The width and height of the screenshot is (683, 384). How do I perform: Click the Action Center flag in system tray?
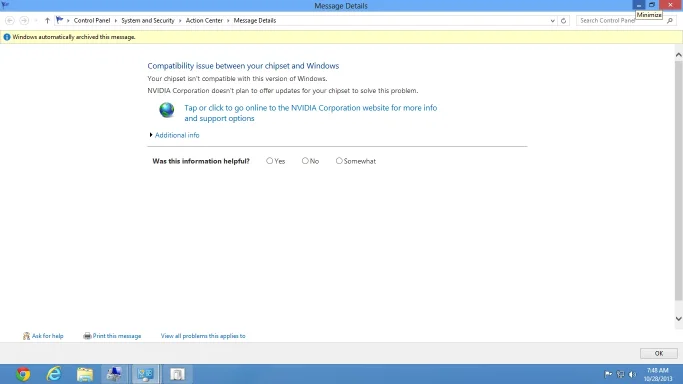click(x=608, y=374)
